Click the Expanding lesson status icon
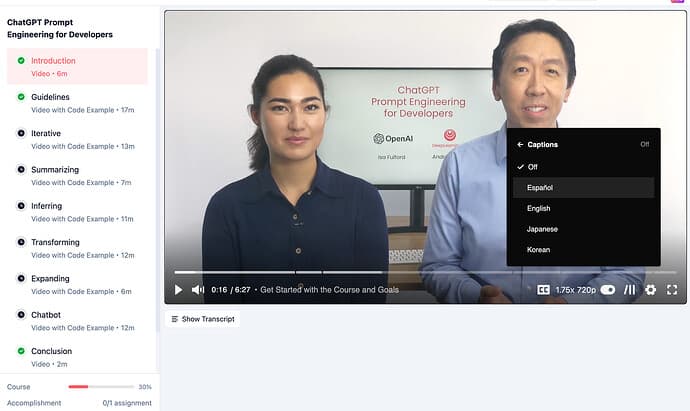Screen dimensions: 690x411 (x=21, y=278)
